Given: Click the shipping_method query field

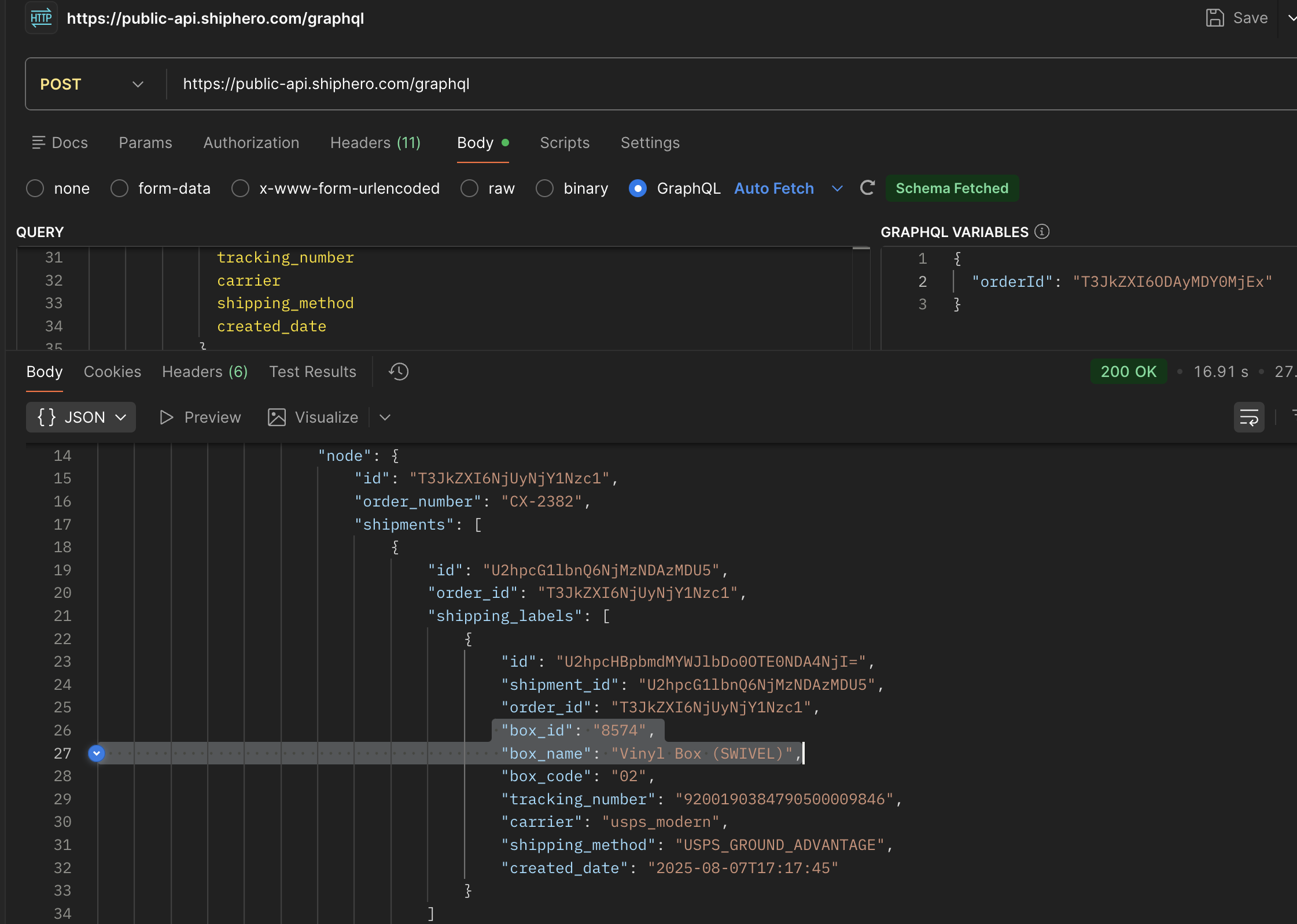Looking at the screenshot, I should (x=285, y=303).
